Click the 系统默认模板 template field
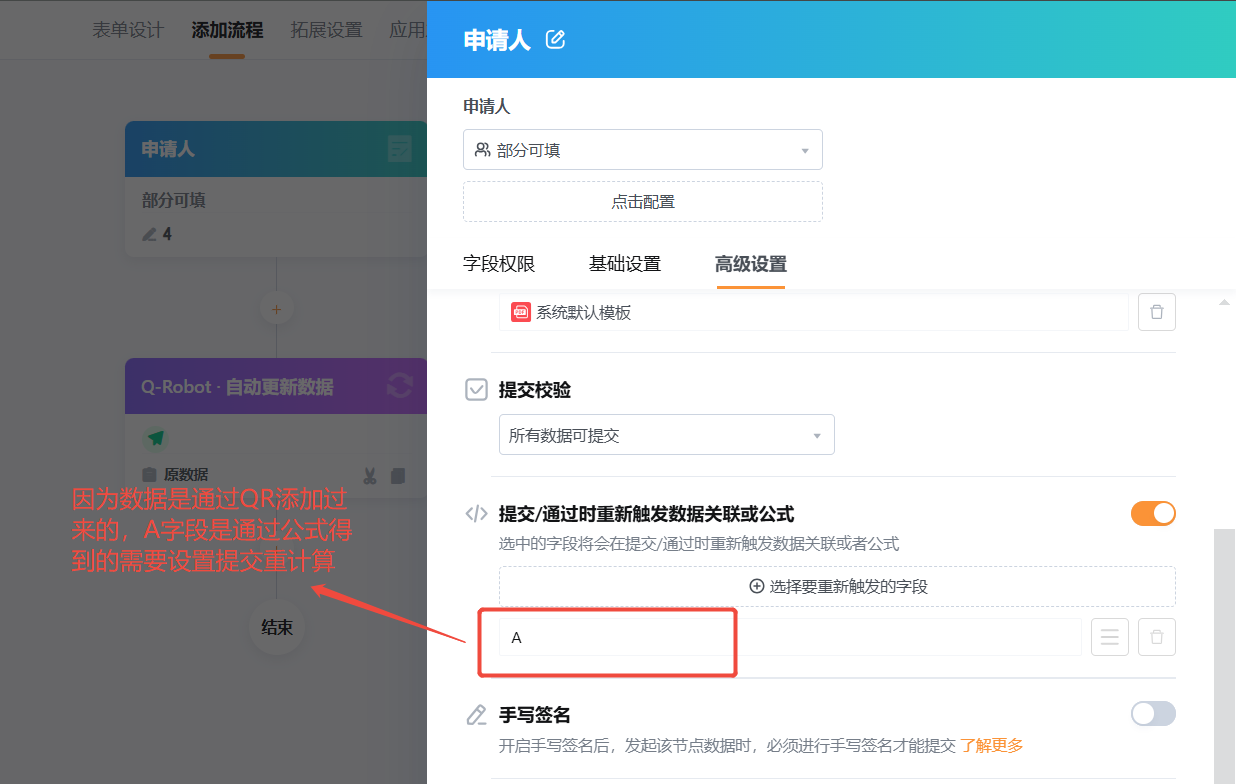This screenshot has width=1236, height=784. pyautogui.click(x=814, y=312)
